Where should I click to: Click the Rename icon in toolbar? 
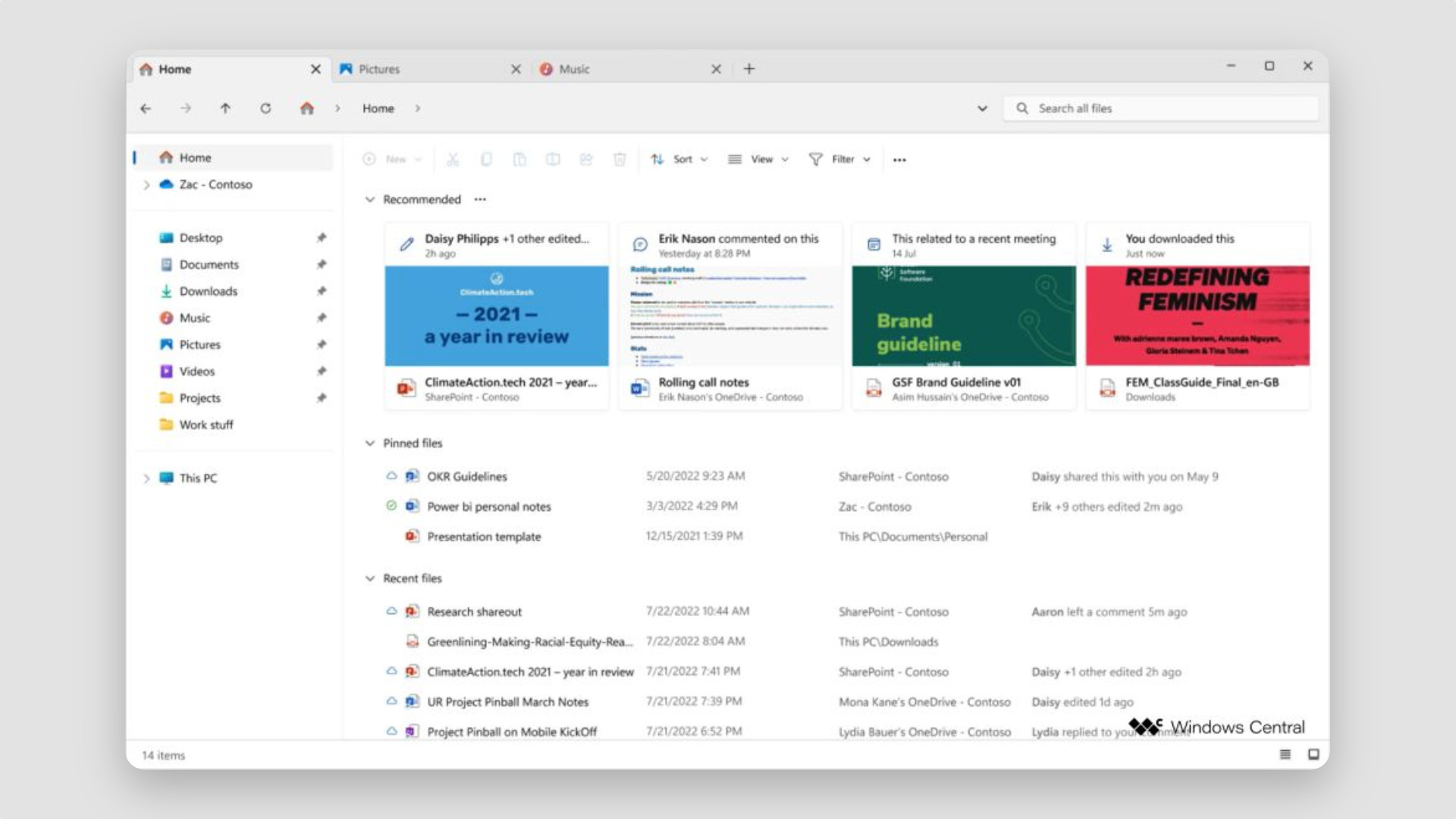coord(553,159)
